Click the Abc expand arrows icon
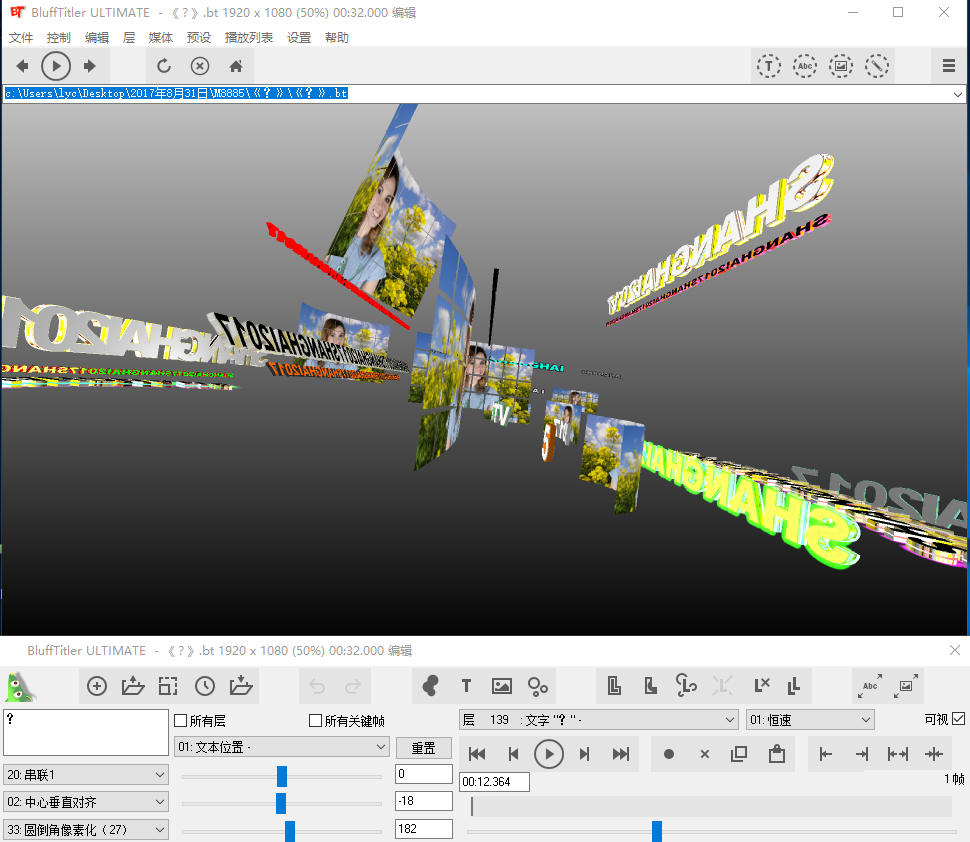Viewport: 970px width, 842px height. point(870,686)
